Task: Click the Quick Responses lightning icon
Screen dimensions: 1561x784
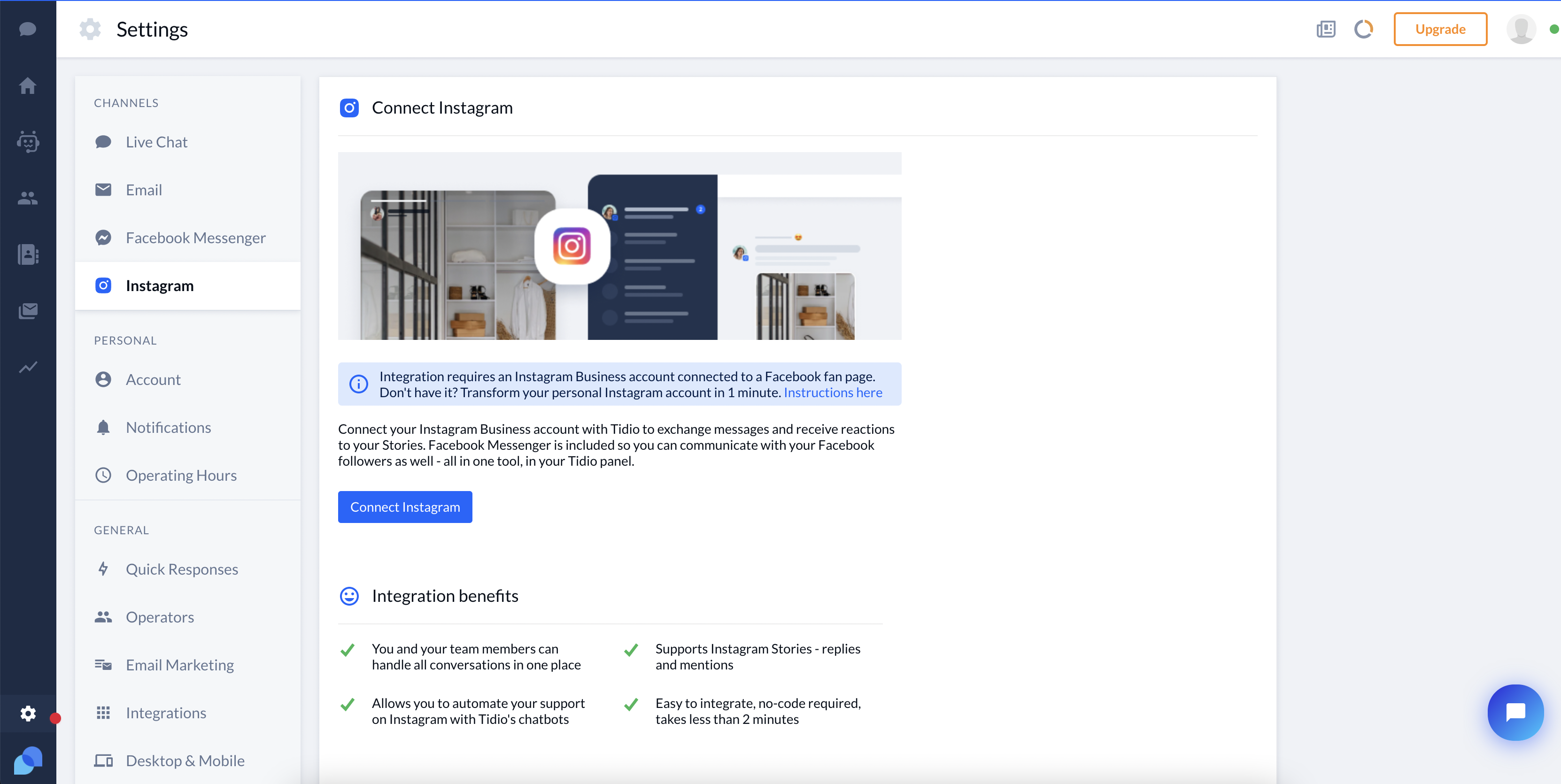Action: coord(103,569)
